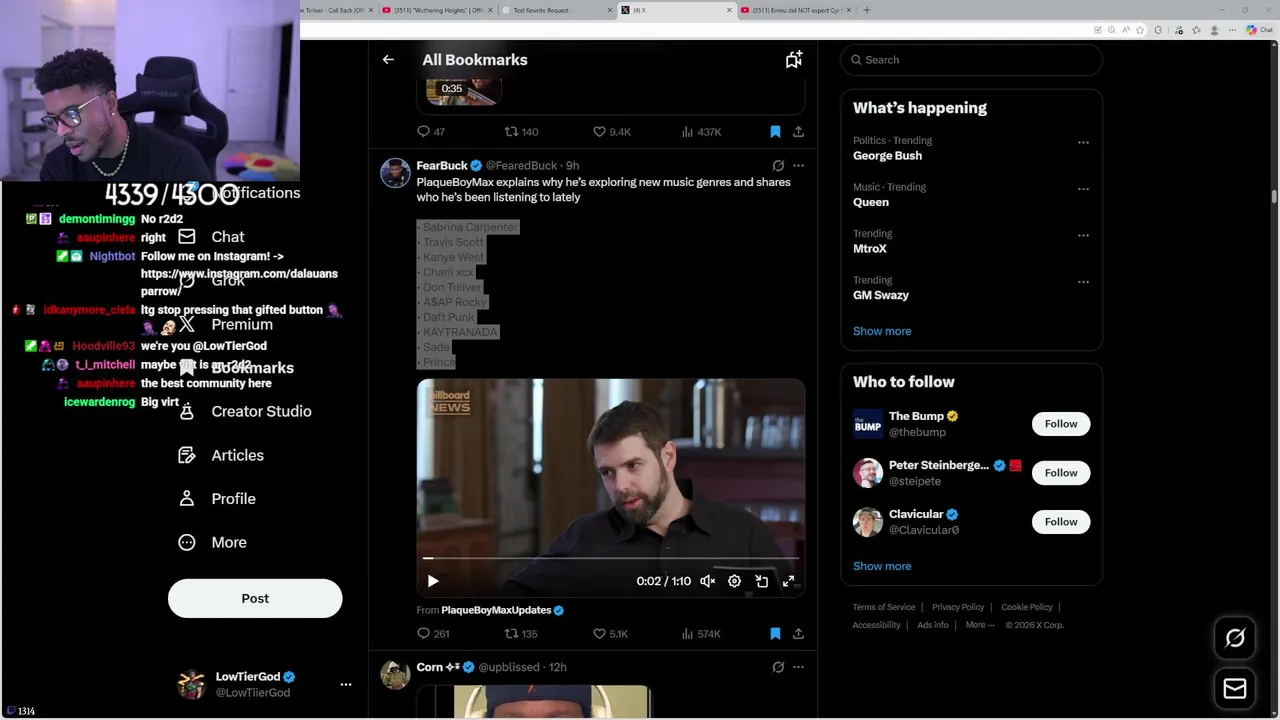Focus the Search field
The width and height of the screenshot is (1280, 720).
(972, 60)
